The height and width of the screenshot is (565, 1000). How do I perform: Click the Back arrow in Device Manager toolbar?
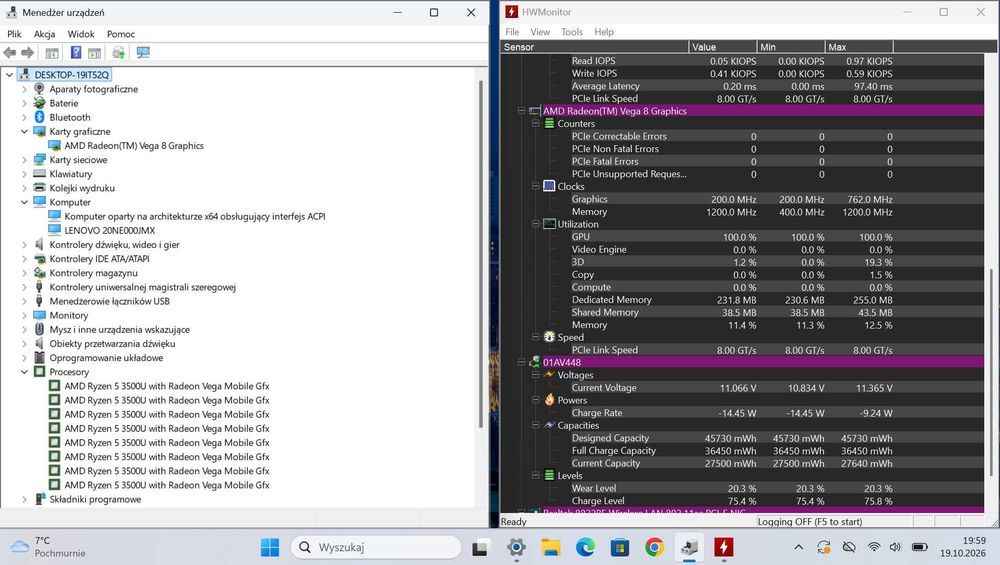click(x=10, y=53)
